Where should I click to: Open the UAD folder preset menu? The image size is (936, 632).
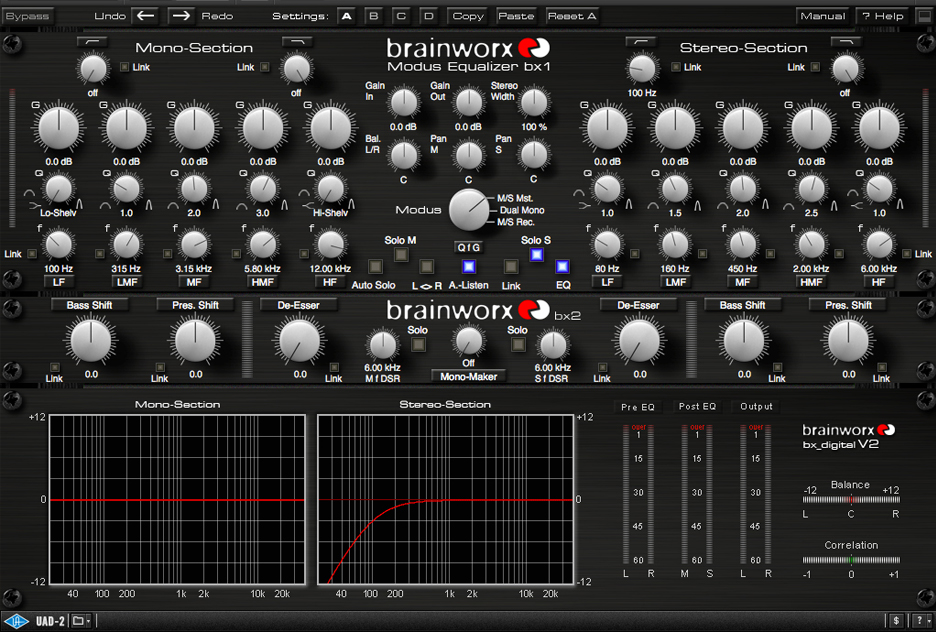81,621
